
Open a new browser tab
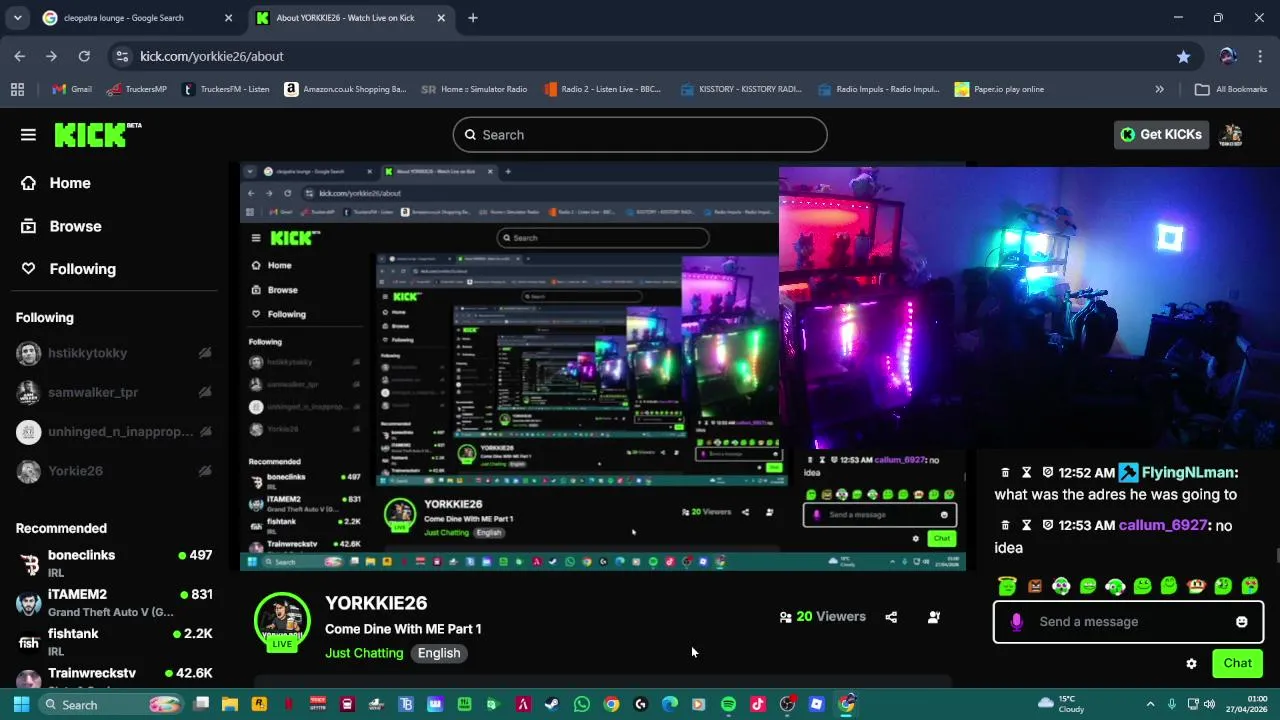pyautogui.click(x=473, y=18)
